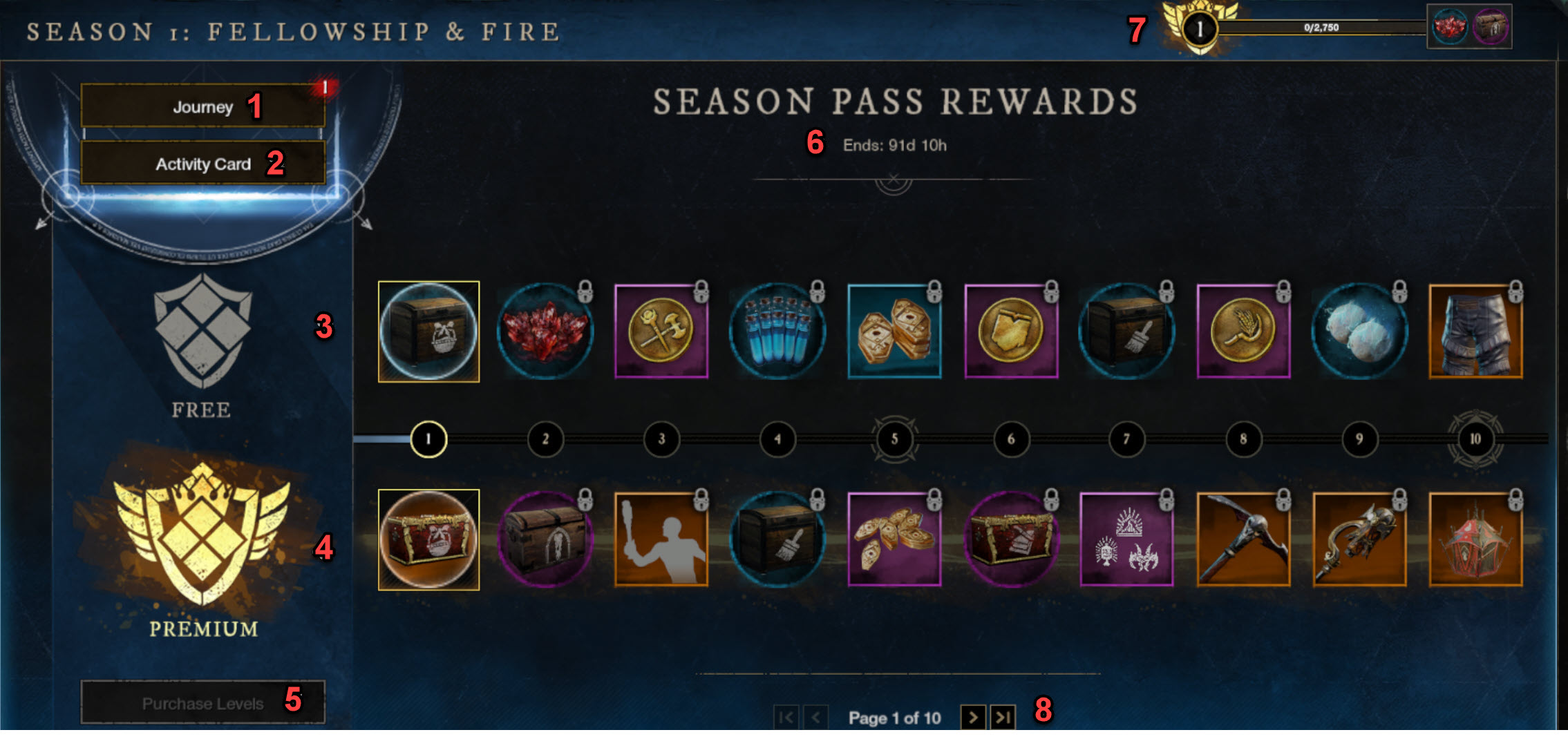
Task: Select the level 5 gold coins reward
Action: coord(894,539)
